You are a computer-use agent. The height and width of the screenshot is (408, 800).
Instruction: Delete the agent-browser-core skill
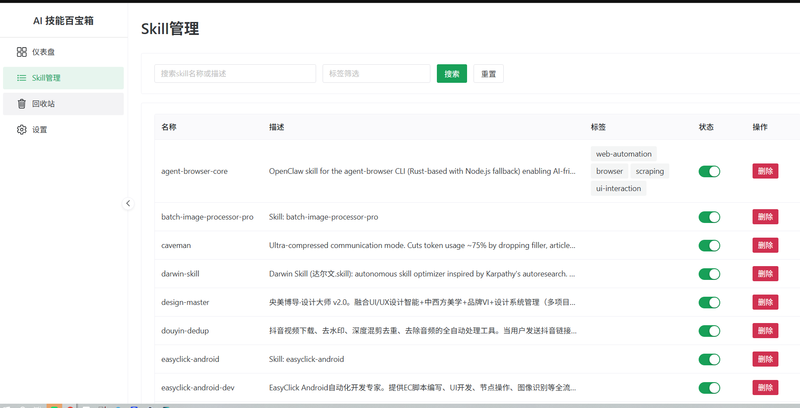coord(765,171)
